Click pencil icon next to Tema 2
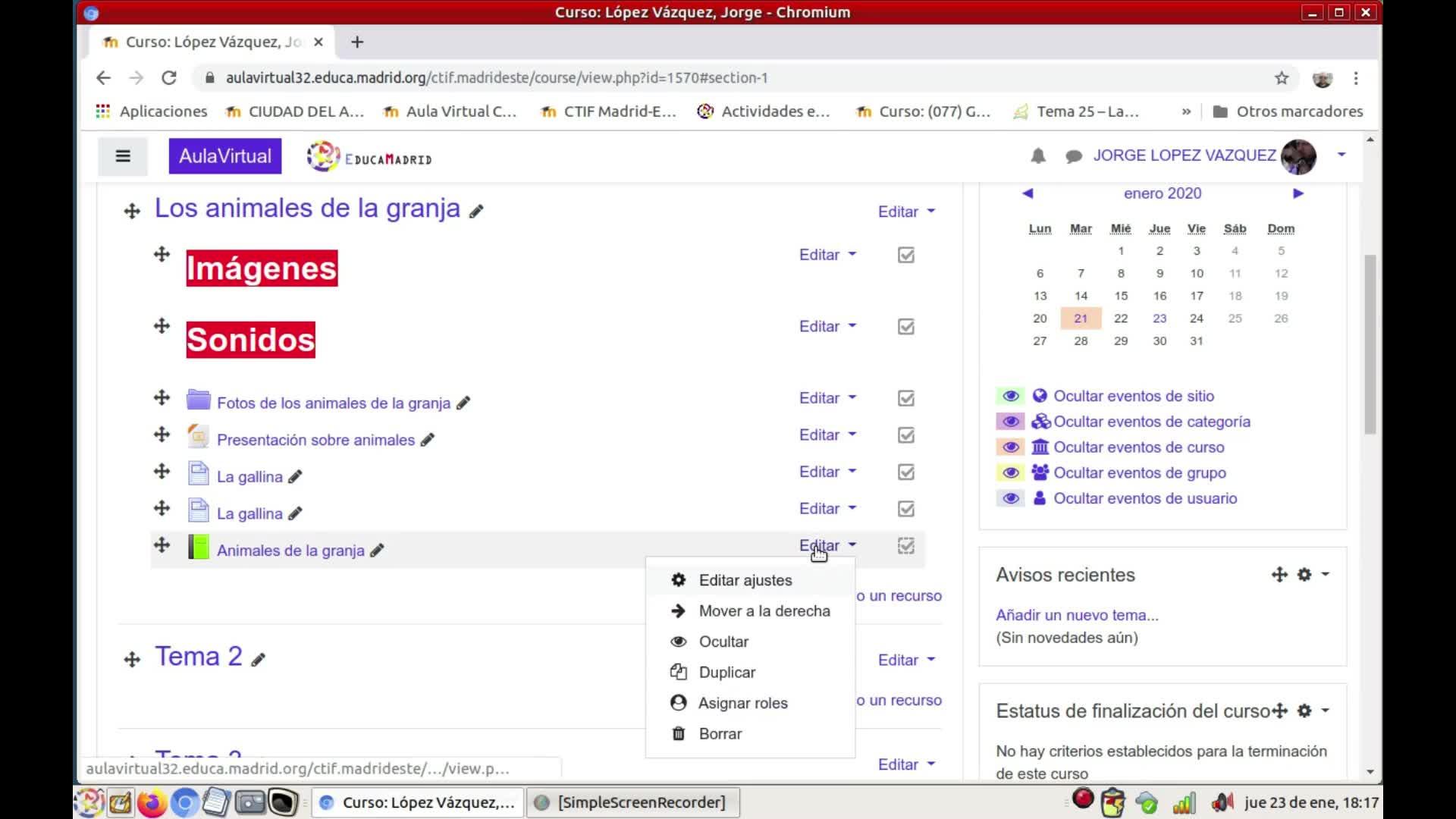 pyautogui.click(x=259, y=661)
